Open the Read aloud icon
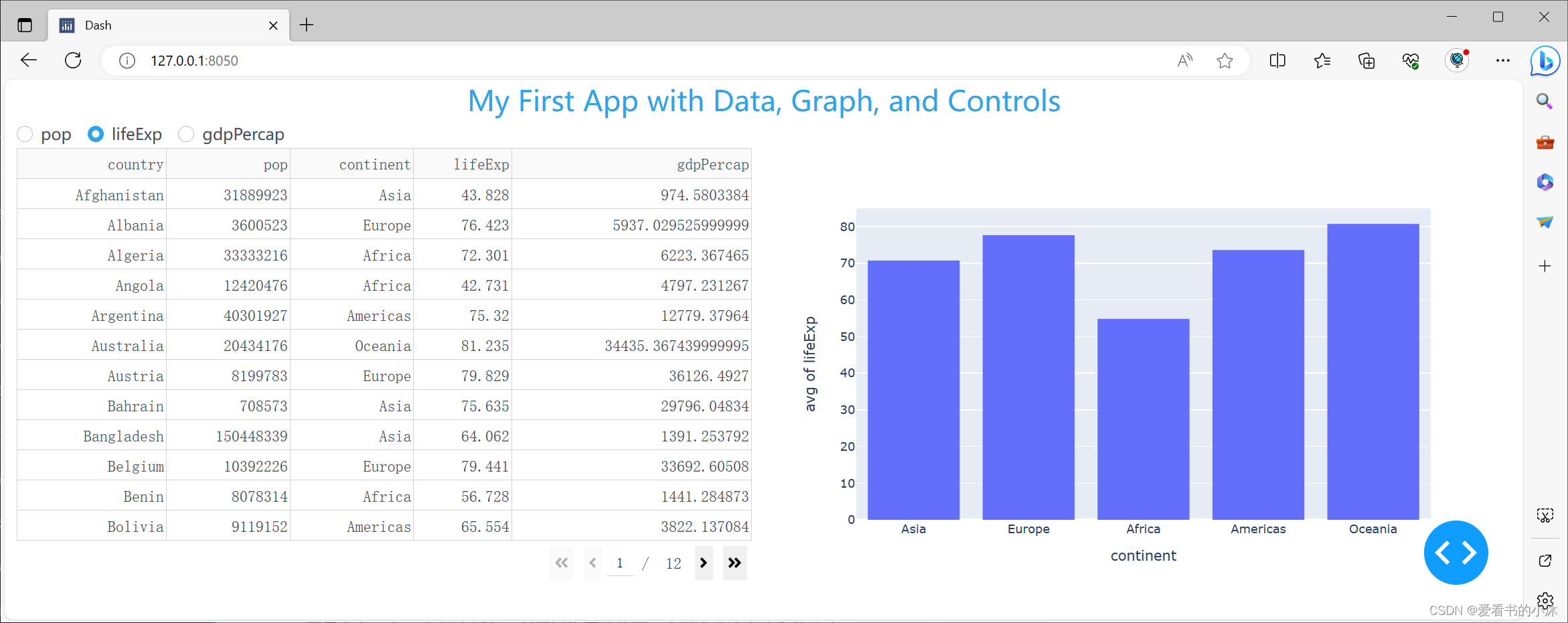 1184,61
